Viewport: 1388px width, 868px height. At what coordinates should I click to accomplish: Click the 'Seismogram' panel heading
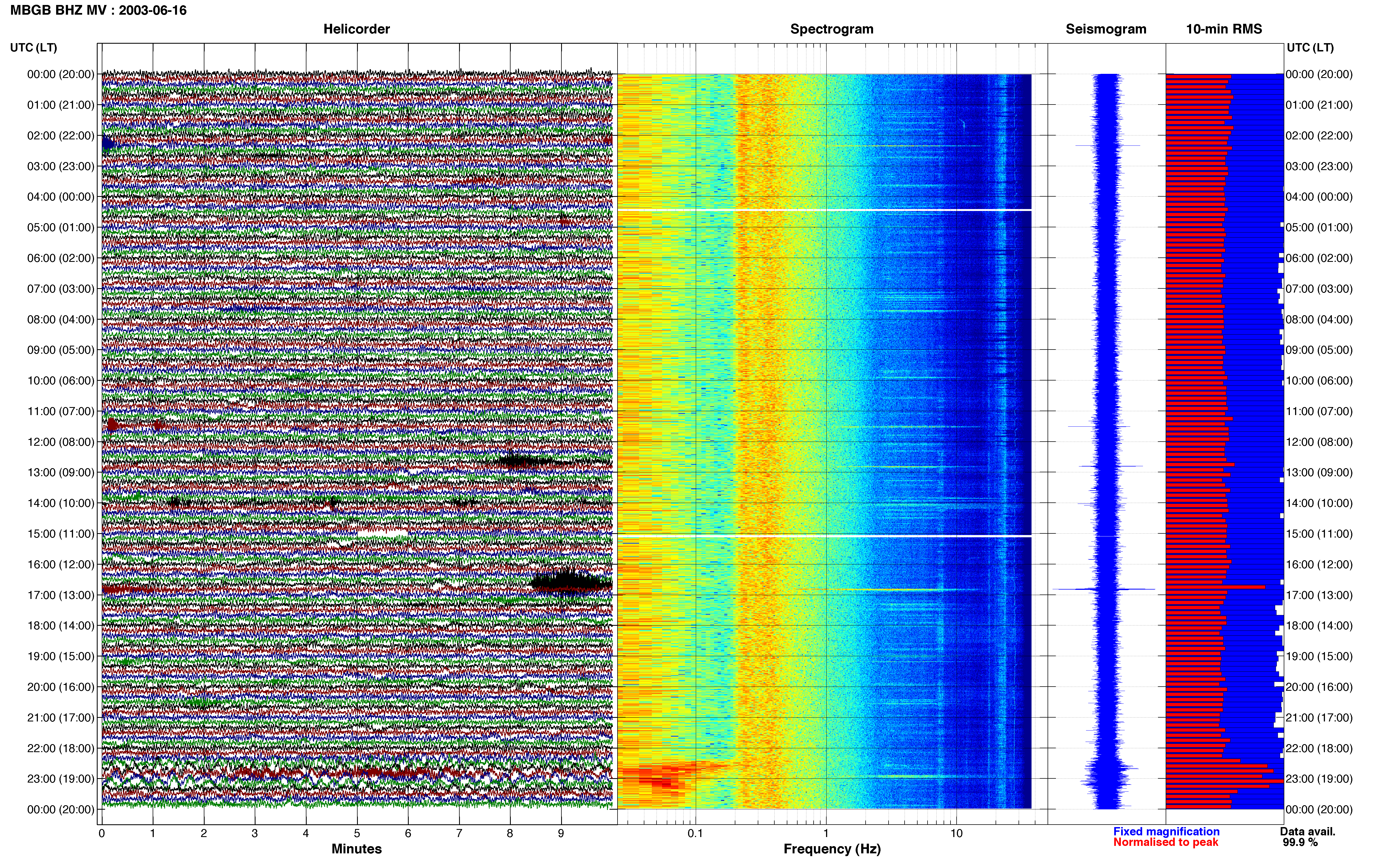[x=1106, y=29]
